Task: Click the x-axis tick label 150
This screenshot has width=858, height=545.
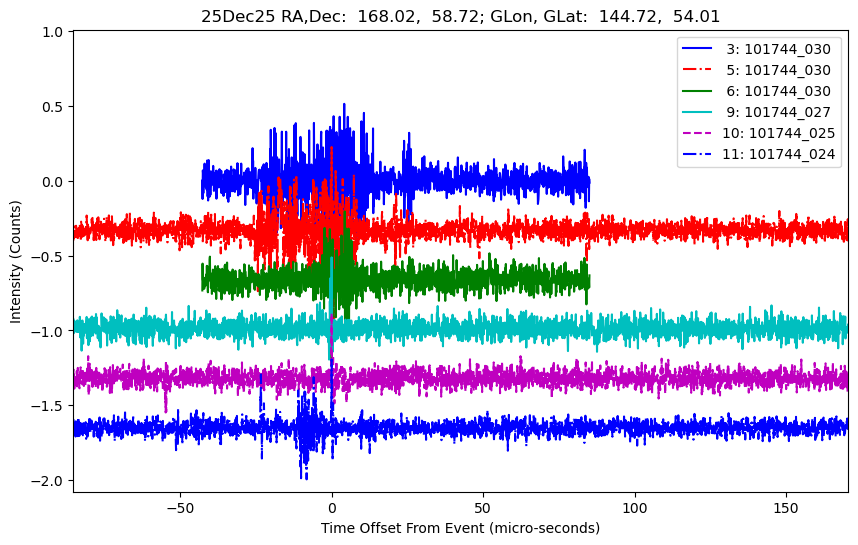Action: 786,508
